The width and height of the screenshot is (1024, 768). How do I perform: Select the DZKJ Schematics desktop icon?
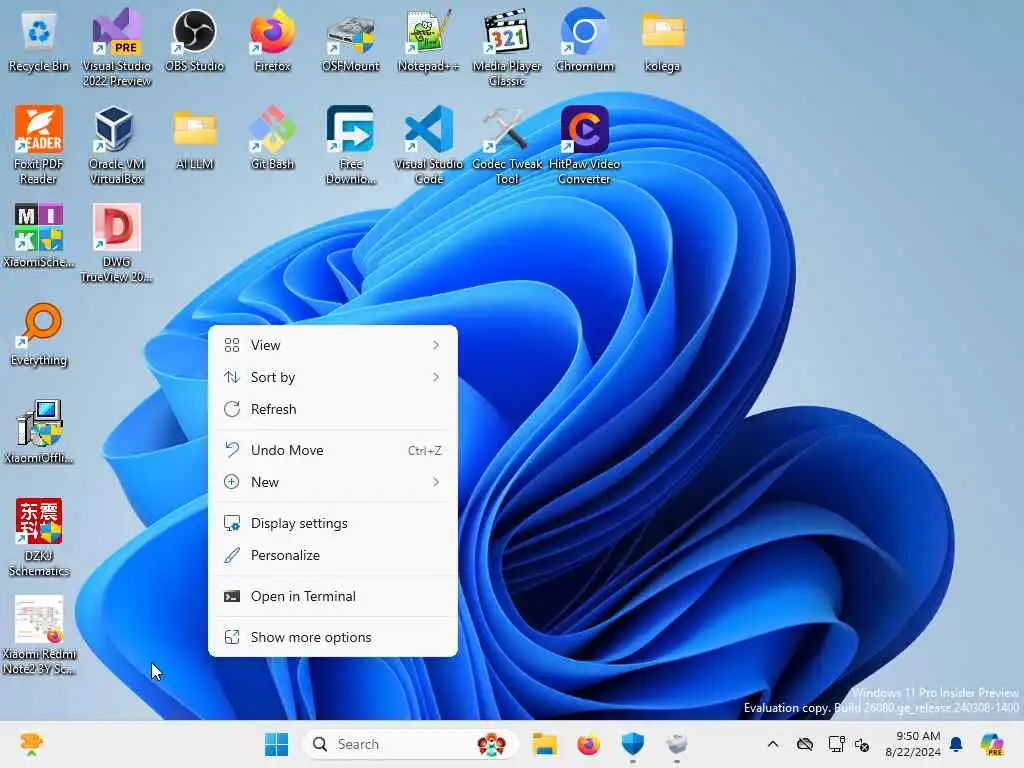pos(39,537)
